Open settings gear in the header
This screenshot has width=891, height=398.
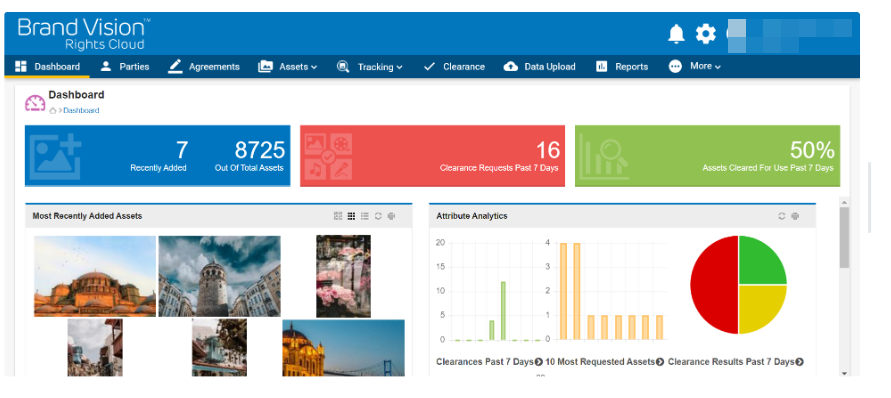[x=706, y=34]
